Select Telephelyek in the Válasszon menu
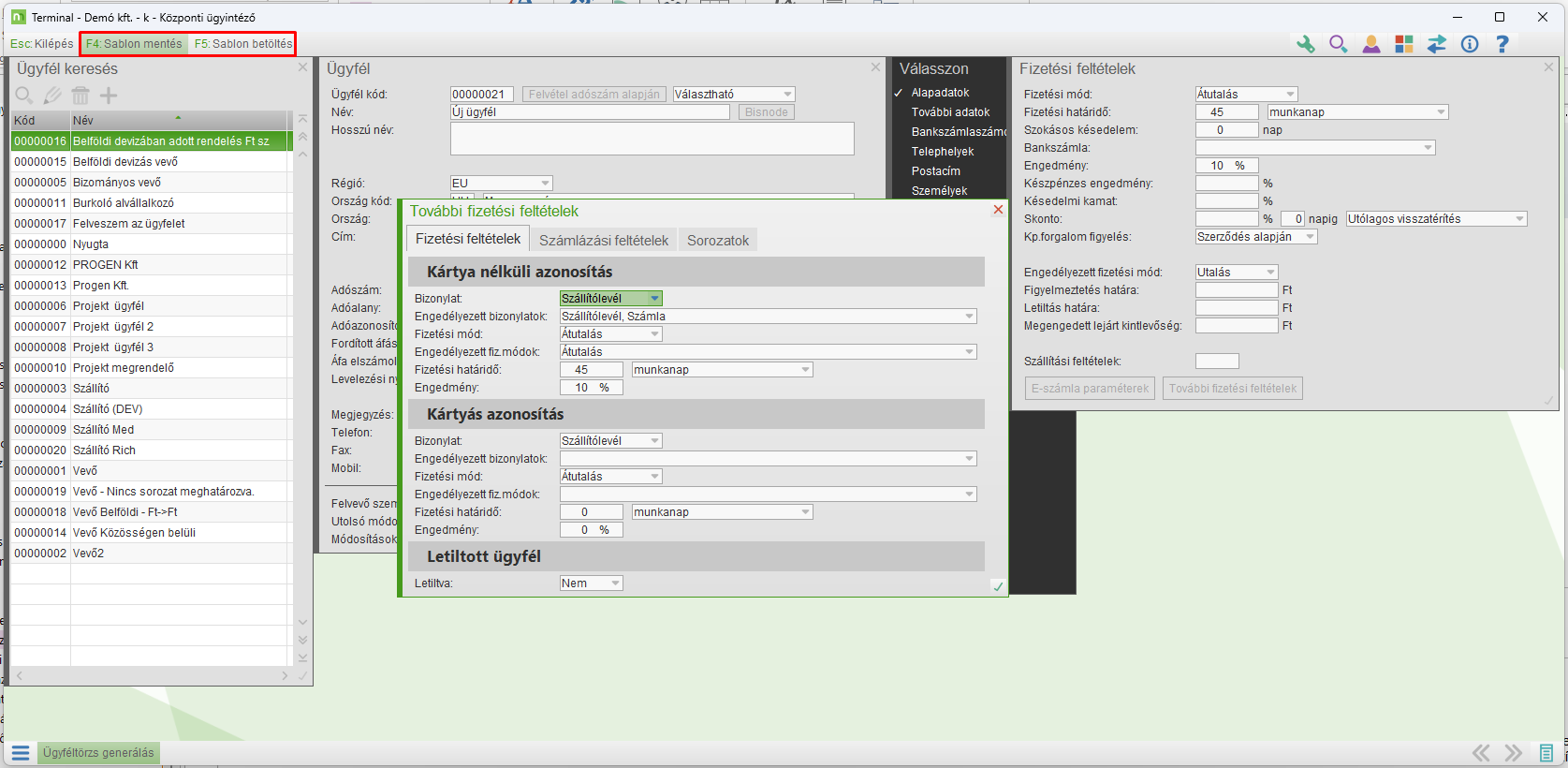 pyautogui.click(x=943, y=152)
